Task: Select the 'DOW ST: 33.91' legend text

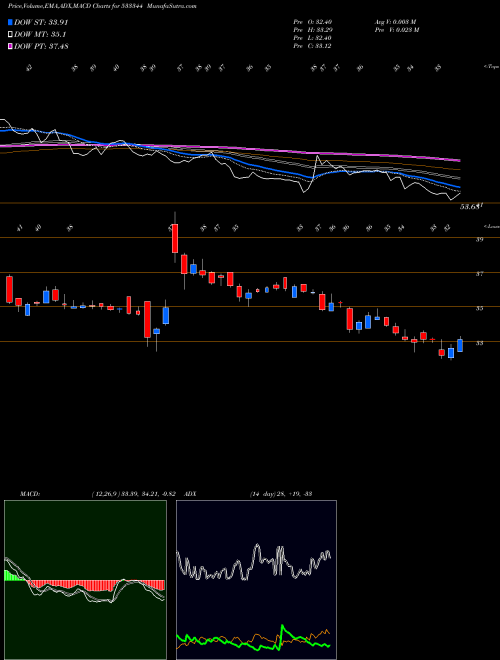Action: click(x=41, y=22)
